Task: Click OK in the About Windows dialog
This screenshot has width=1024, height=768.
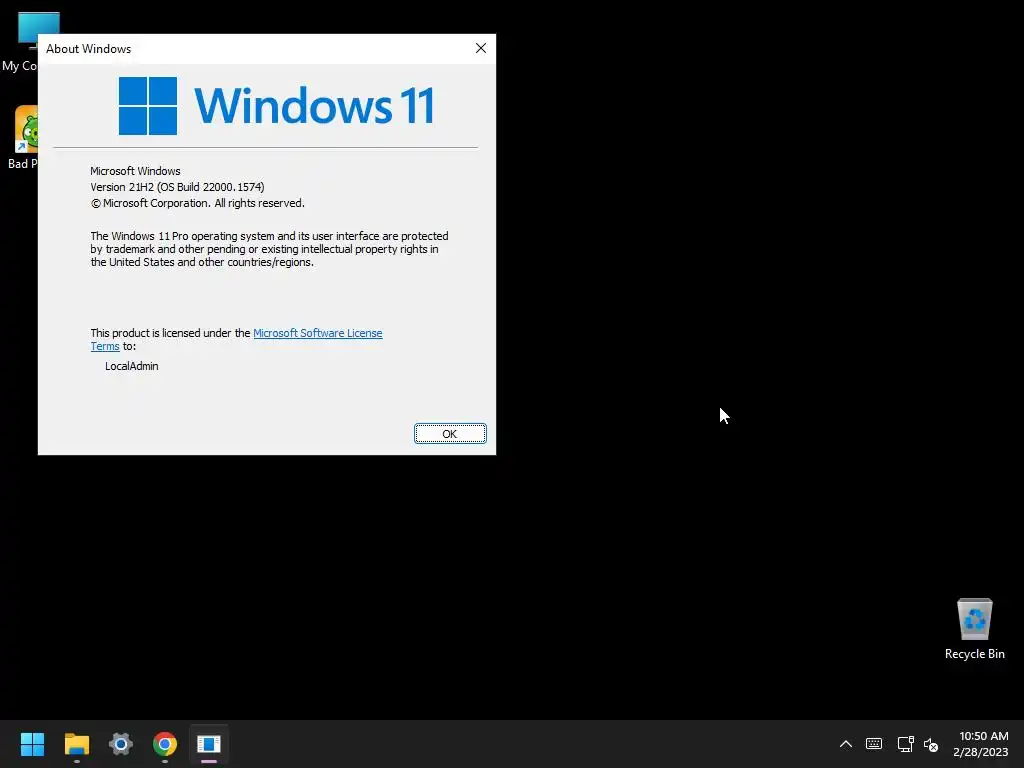Action: pos(450,434)
